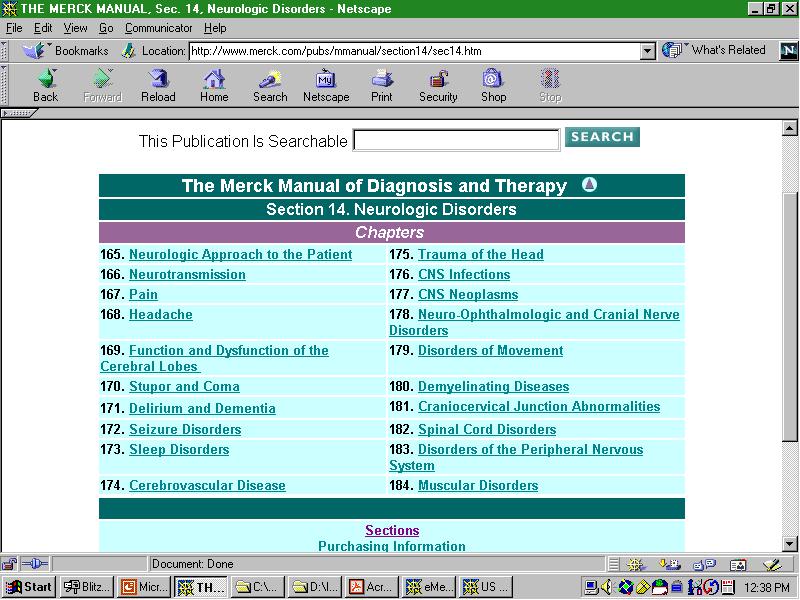Open the Edit menu
The height and width of the screenshot is (600, 800).
(43, 28)
